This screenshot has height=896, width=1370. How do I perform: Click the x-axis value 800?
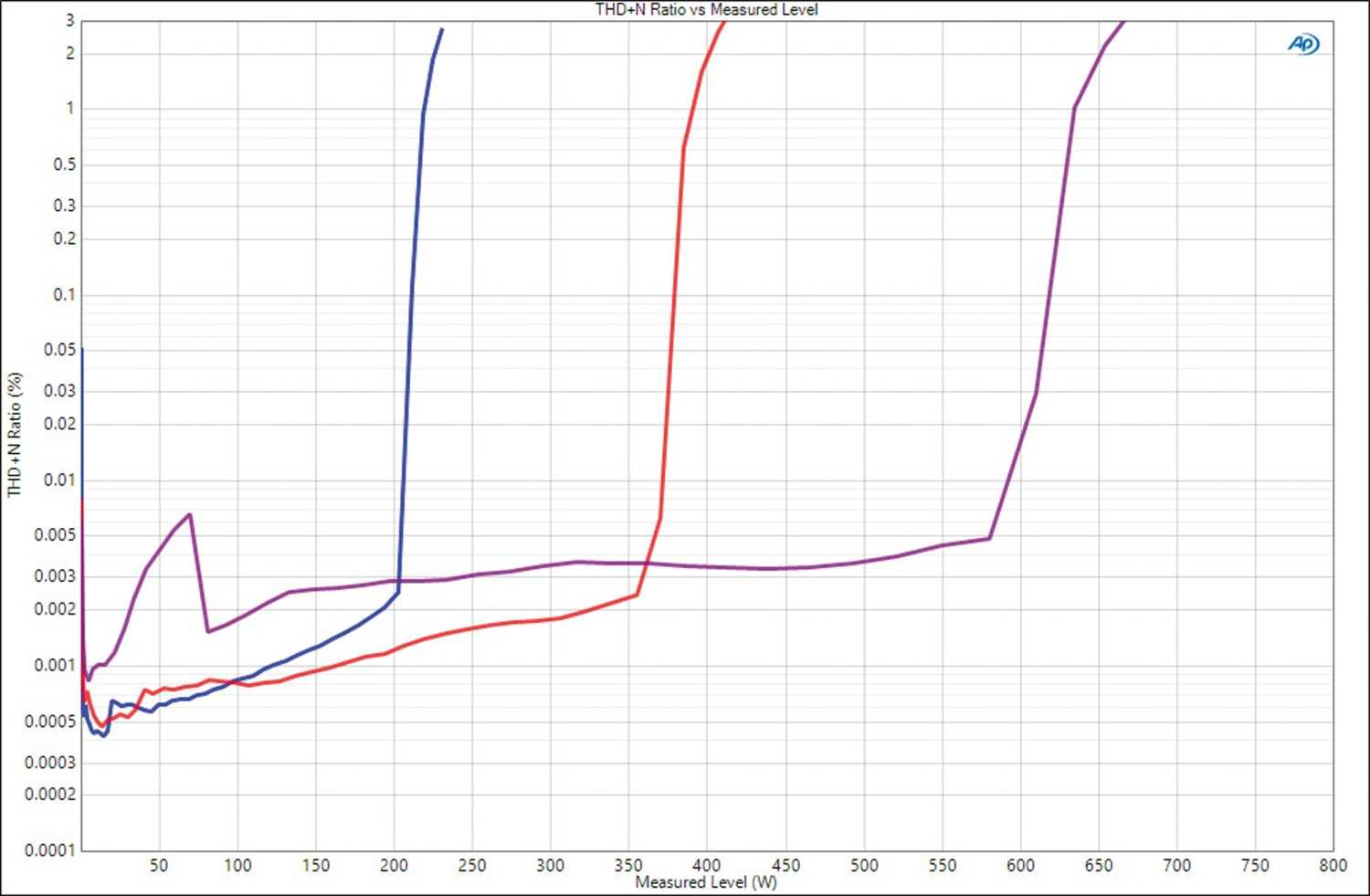click(1333, 865)
